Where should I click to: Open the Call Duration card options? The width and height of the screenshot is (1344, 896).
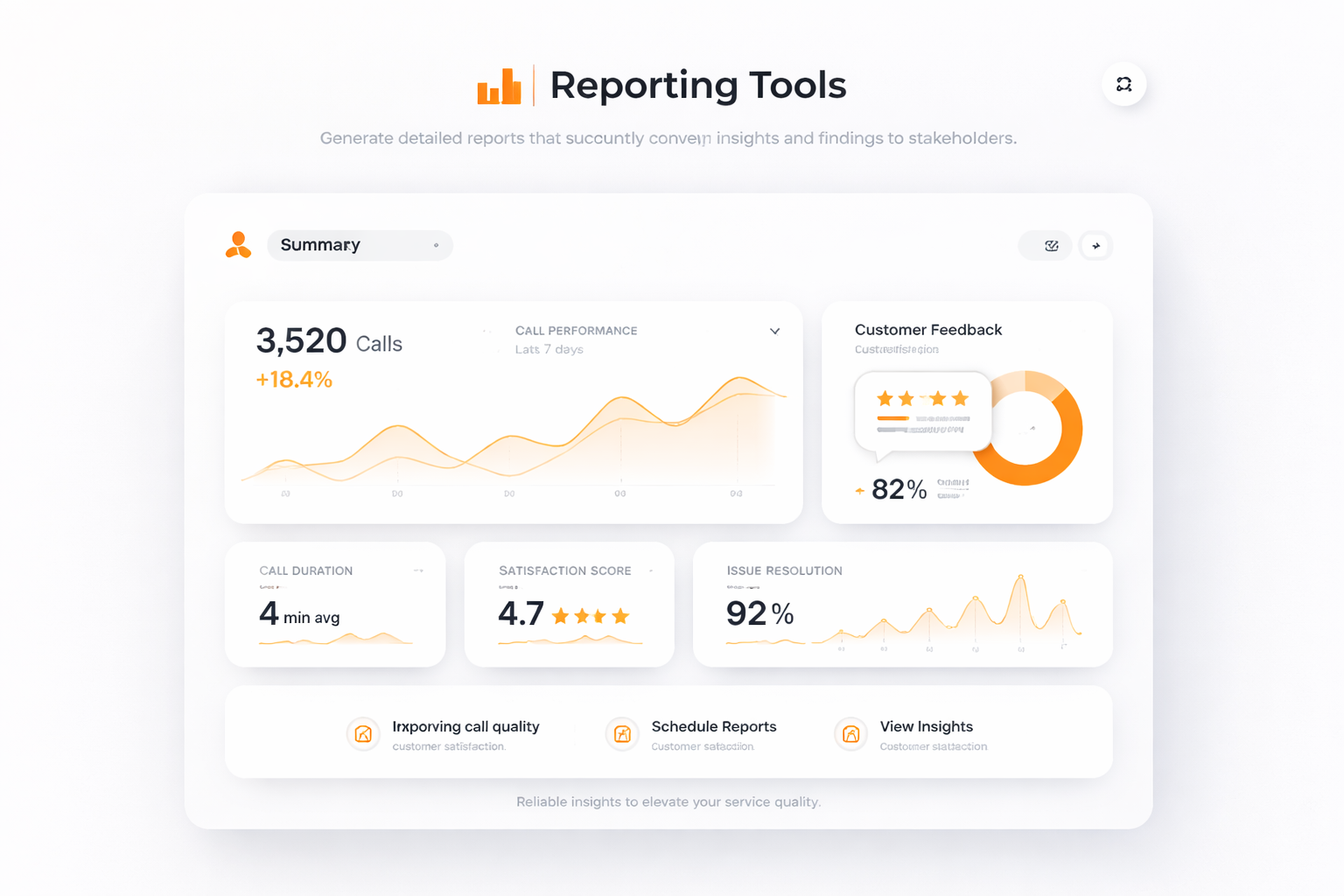pyautogui.click(x=417, y=570)
